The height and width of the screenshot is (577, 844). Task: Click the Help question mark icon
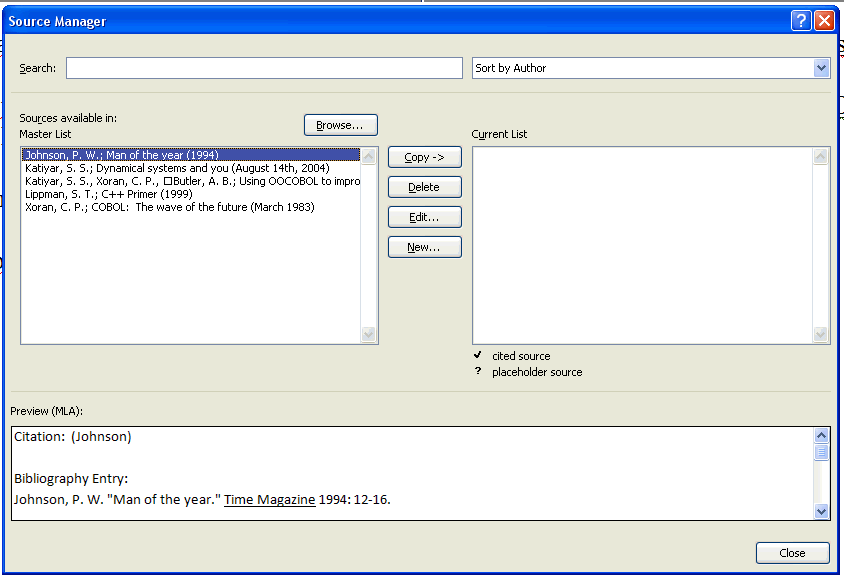click(800, 21)
